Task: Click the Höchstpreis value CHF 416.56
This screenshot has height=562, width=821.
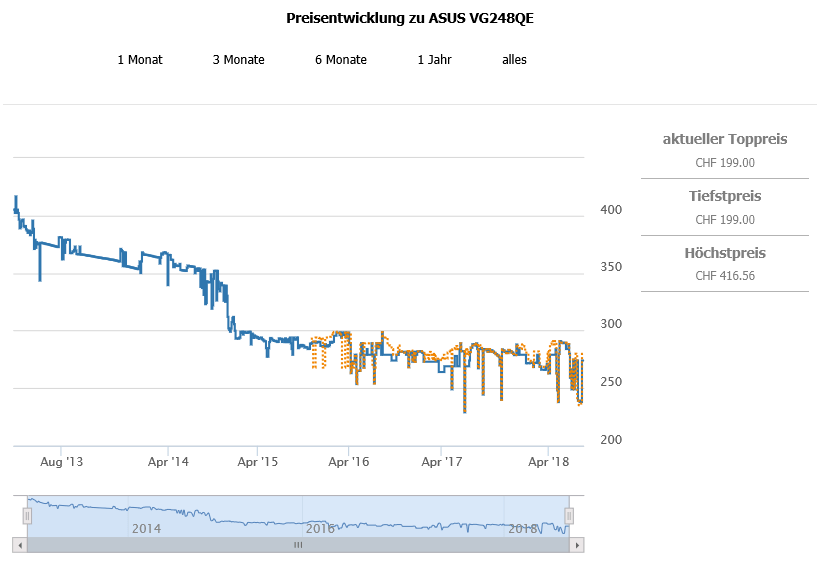Action: (x=725, y=275)
